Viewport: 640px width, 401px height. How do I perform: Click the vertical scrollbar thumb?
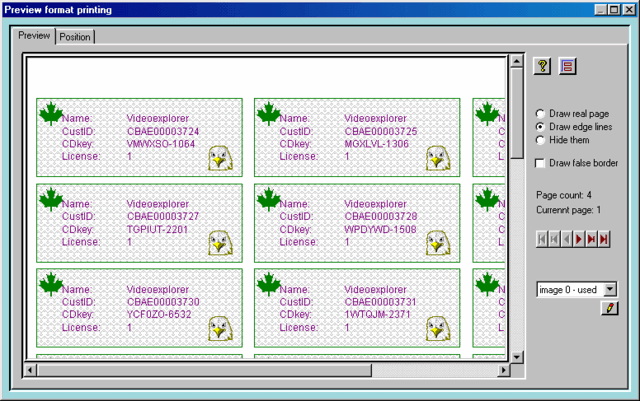pos(517,114)
